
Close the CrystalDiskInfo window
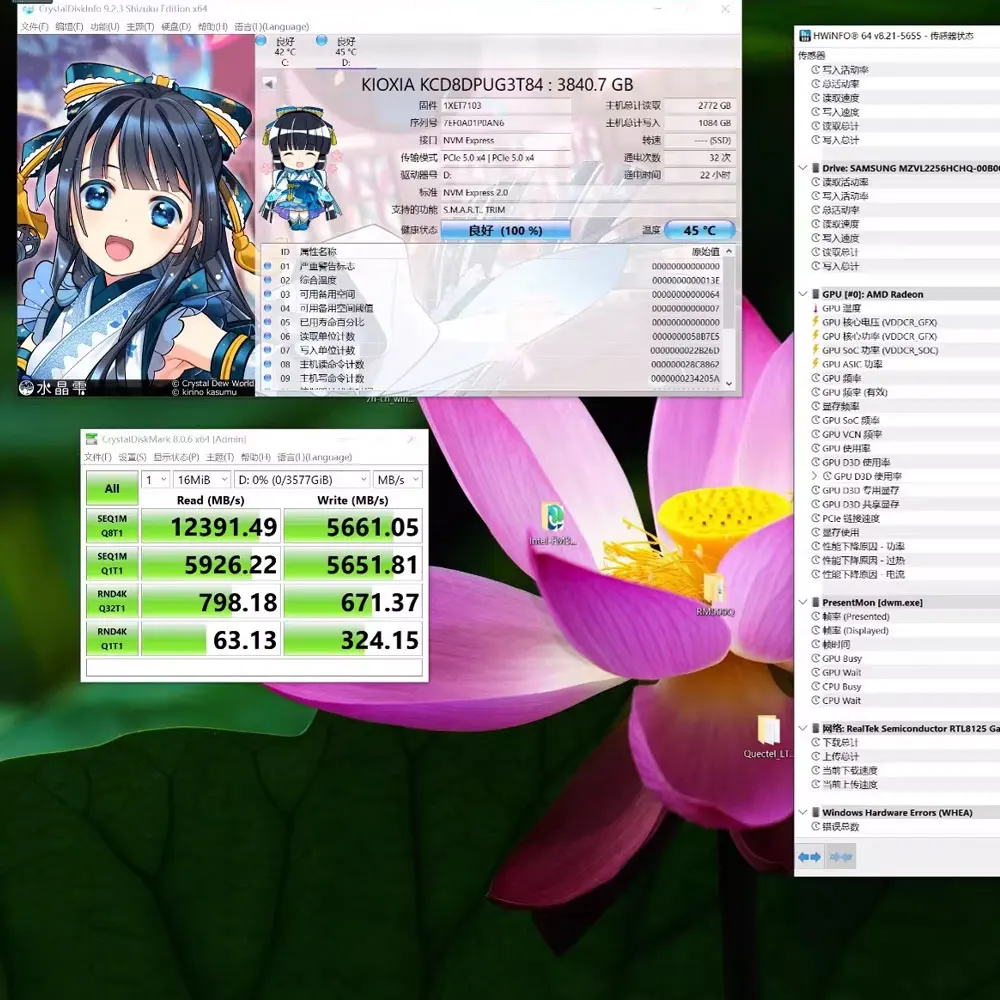725,9
